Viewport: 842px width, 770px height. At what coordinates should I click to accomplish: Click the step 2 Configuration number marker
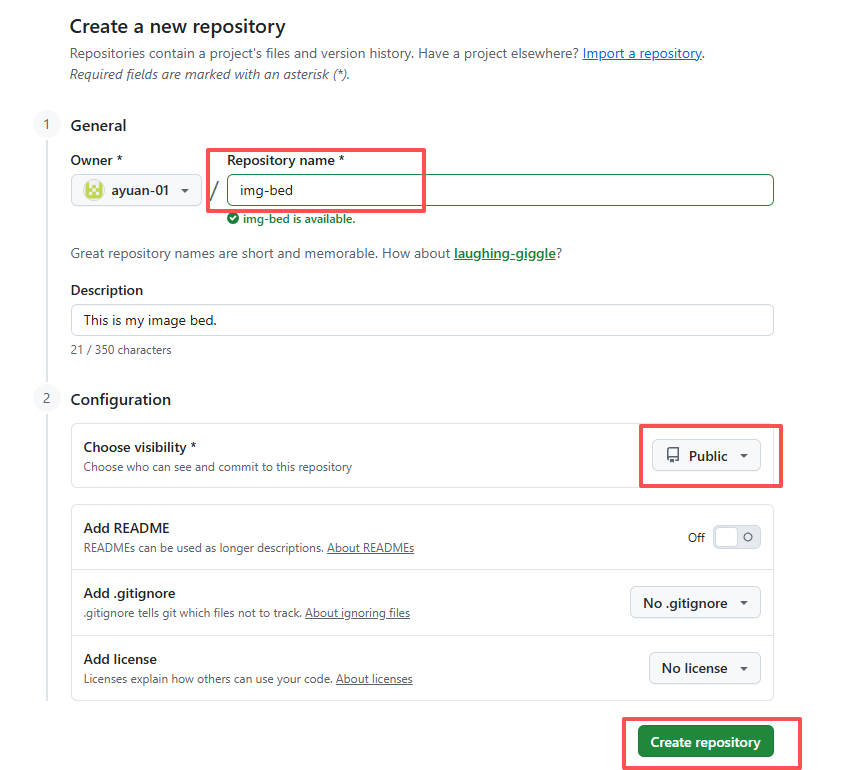(46, 399)
